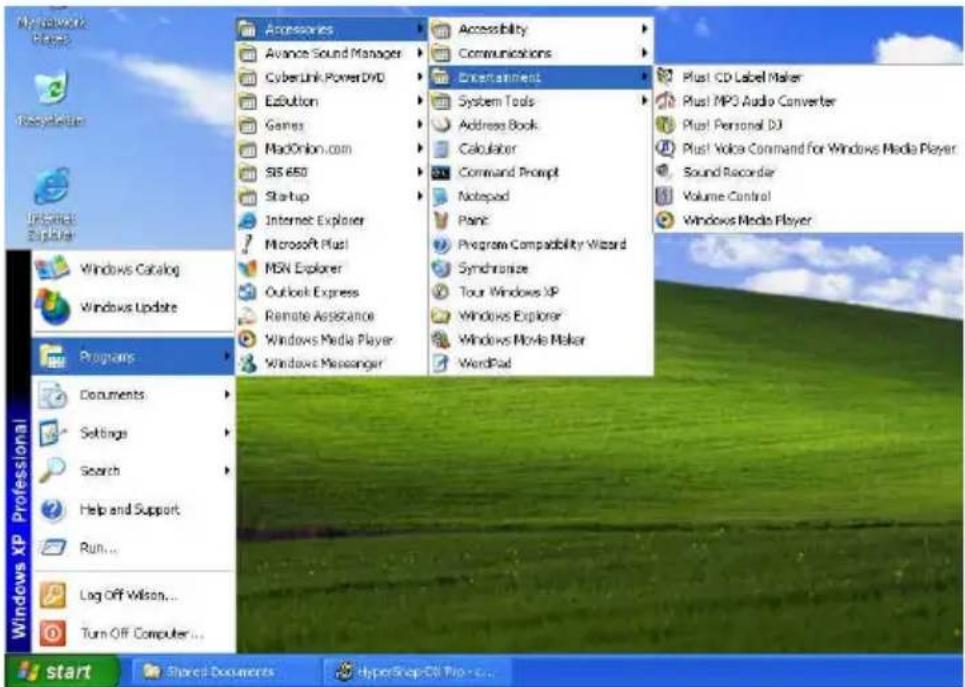Expand the Accessories submenu arrow

pyautogui.click(x=420, y=29)
